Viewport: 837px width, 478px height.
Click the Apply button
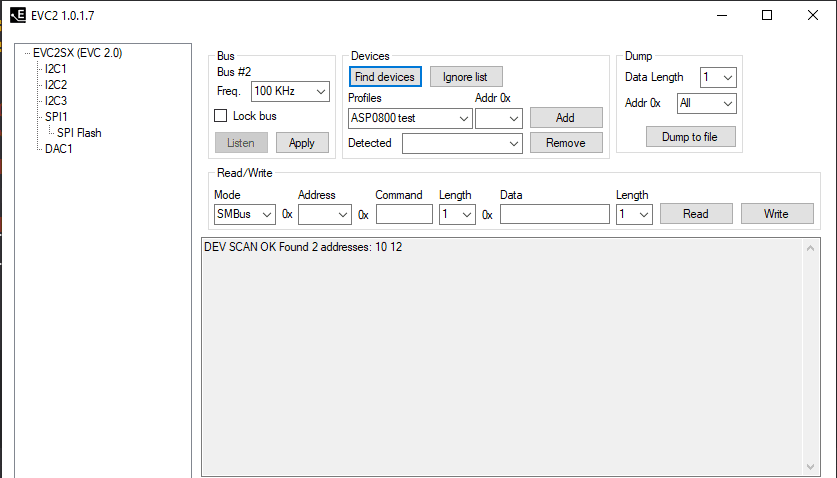coord(302,143)
